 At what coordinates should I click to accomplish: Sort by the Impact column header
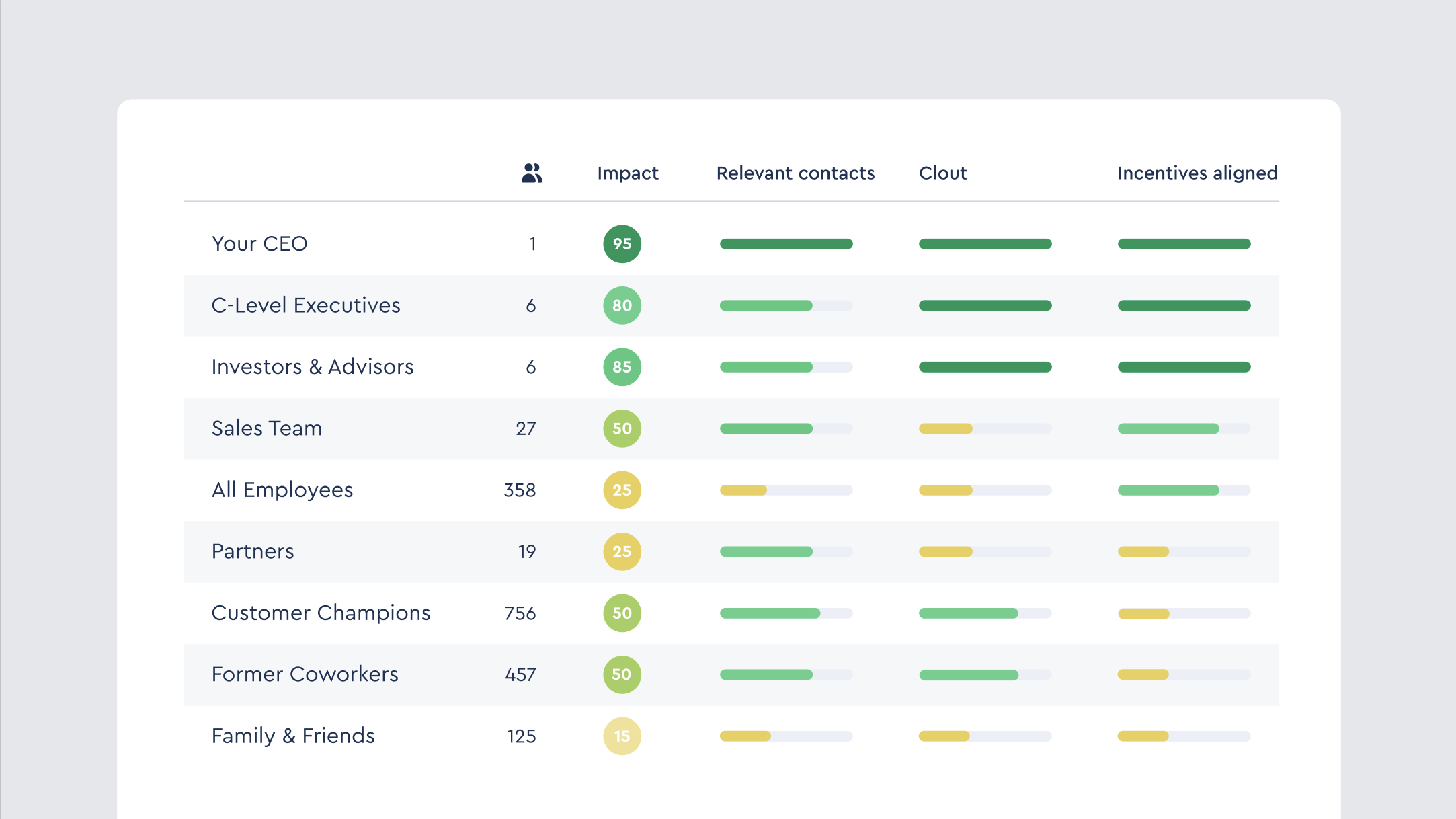point(627,173)
